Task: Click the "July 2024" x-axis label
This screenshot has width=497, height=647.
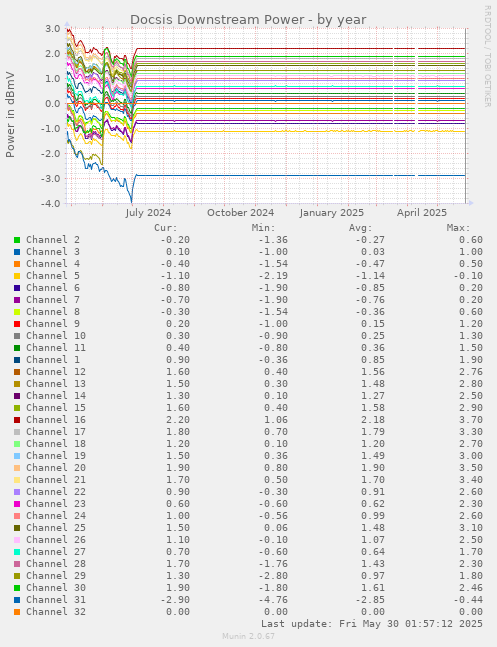Action: (148, 213)
